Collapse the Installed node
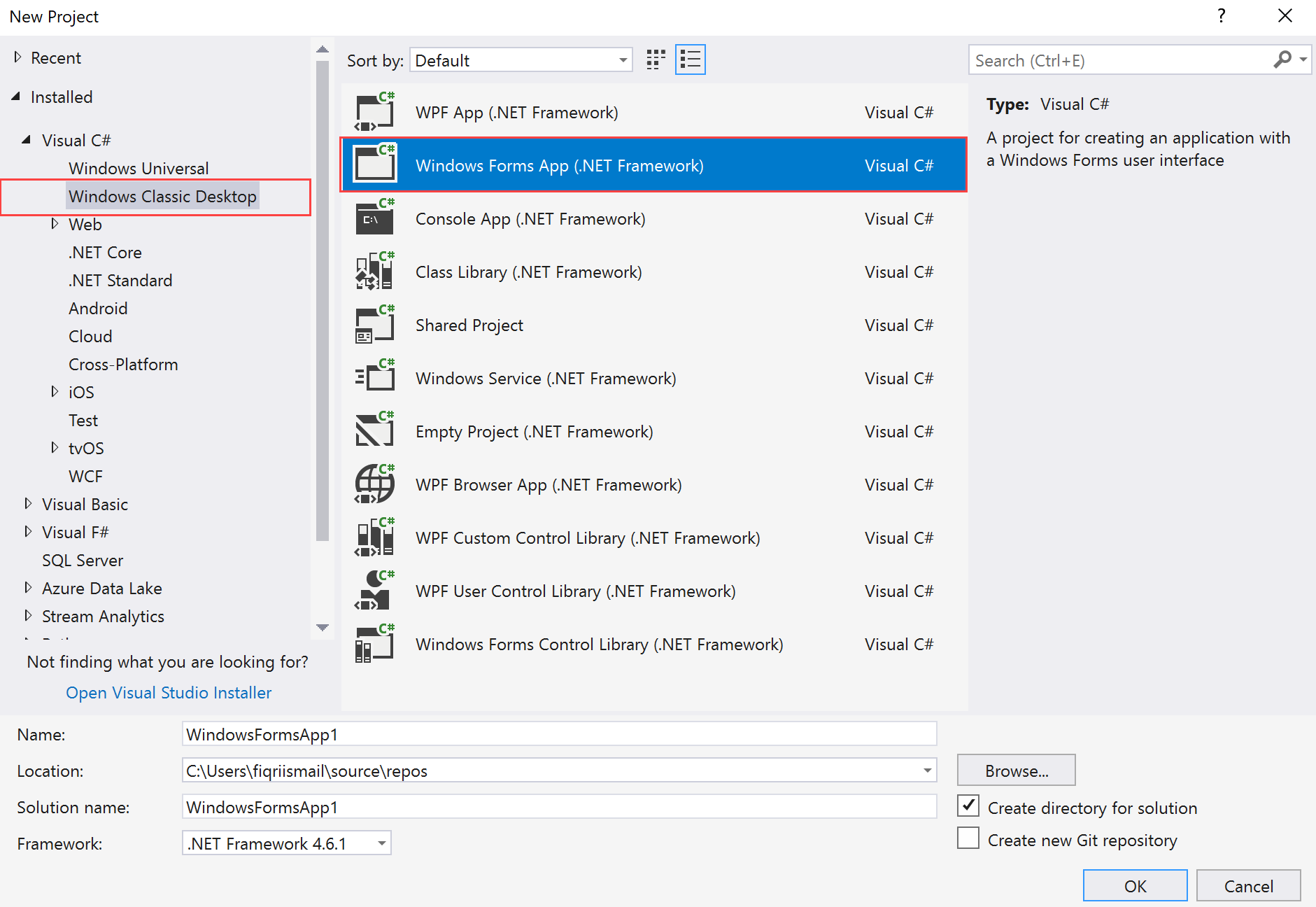The height and width of the screenshot is (907, 1316). (15, 97)
